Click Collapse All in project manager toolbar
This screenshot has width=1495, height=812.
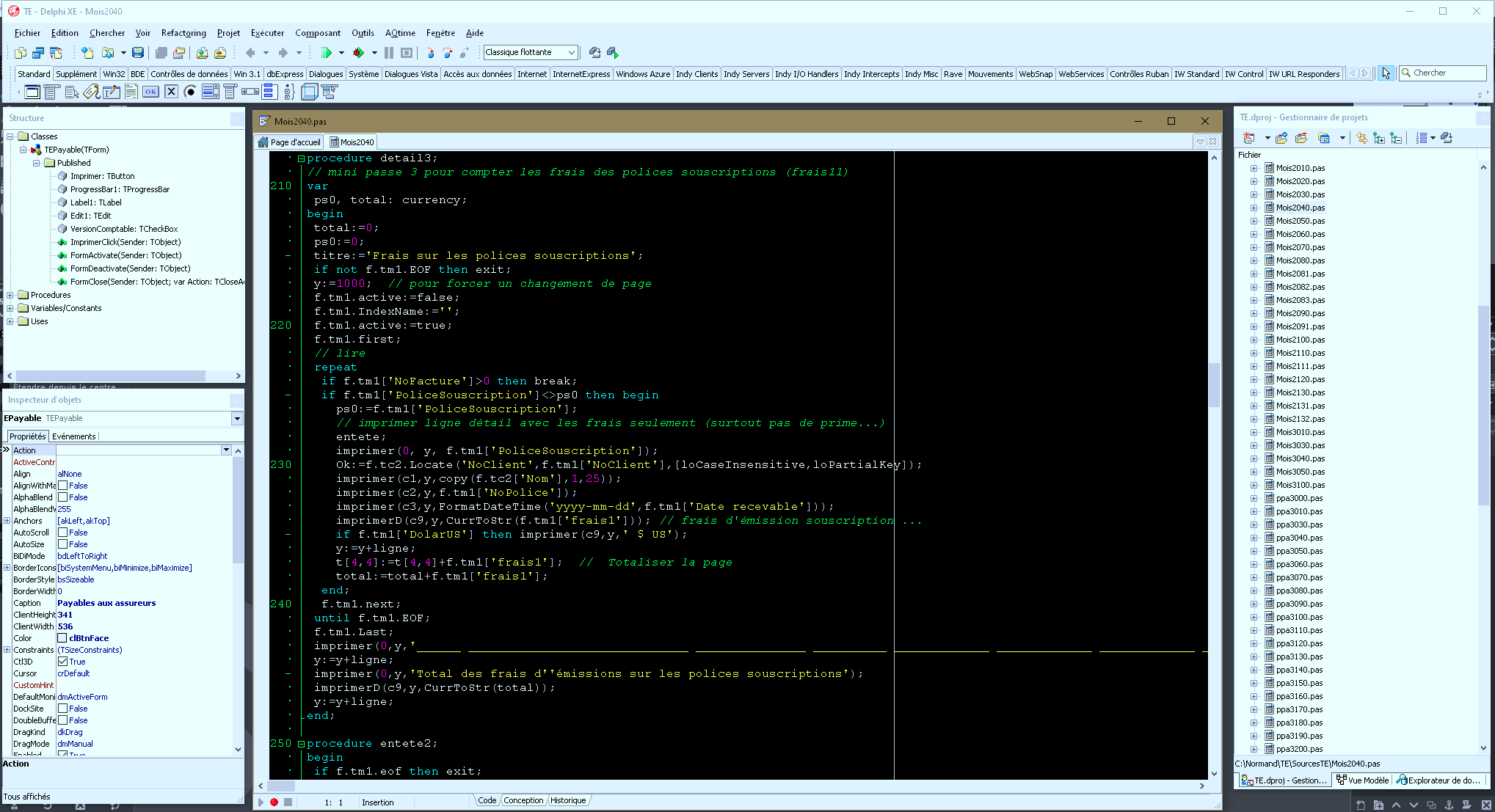point(1396,138)
